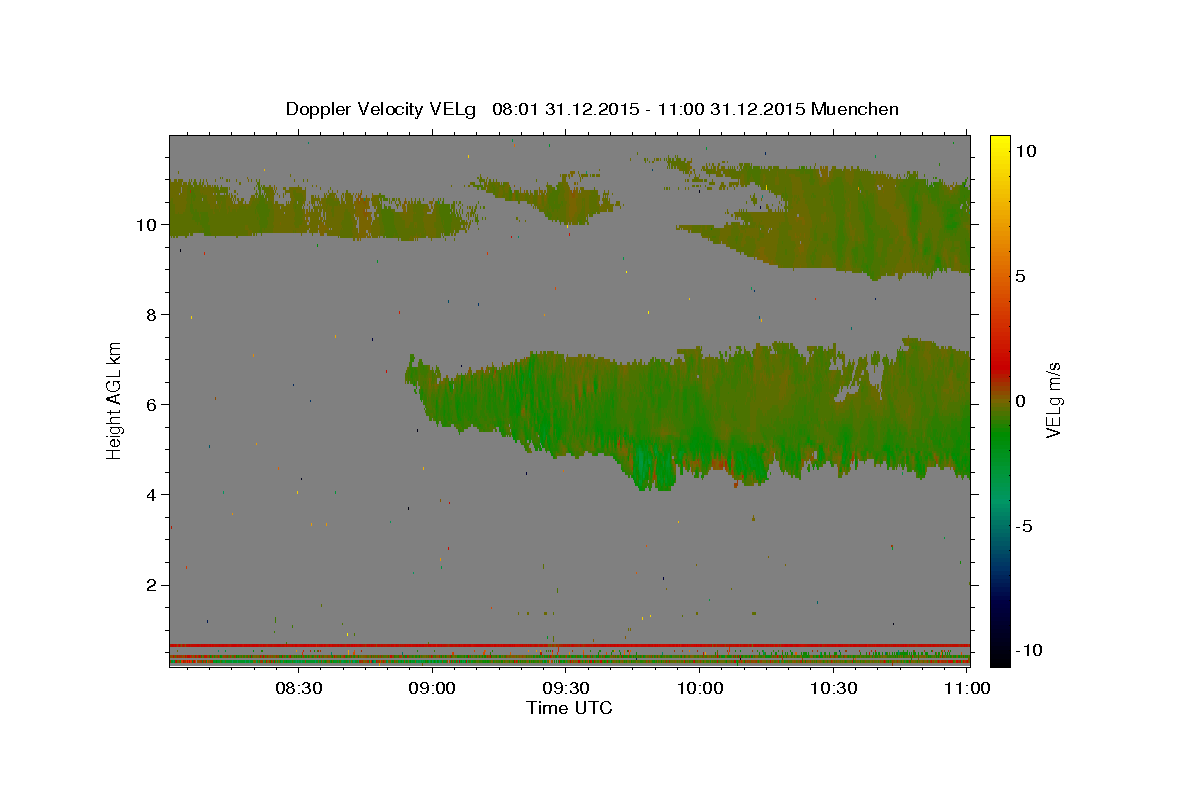Click the colorbar value 10 label
1200x800 pixels.
[1026, 151]
